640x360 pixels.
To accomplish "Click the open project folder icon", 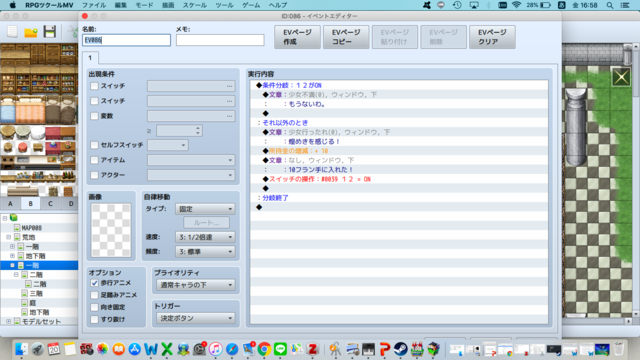I will 31,32.
